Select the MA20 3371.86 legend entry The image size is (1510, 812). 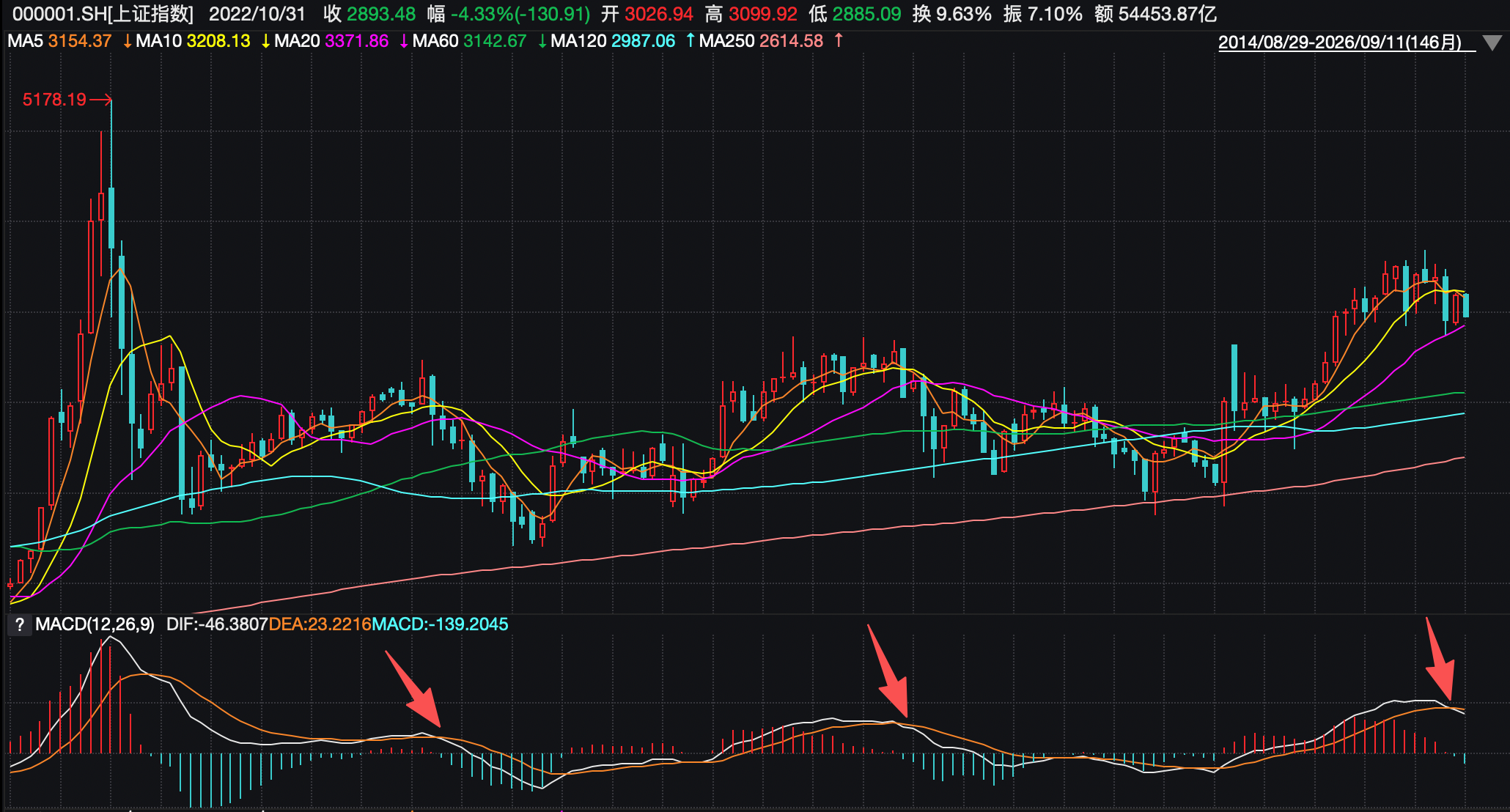331,41
